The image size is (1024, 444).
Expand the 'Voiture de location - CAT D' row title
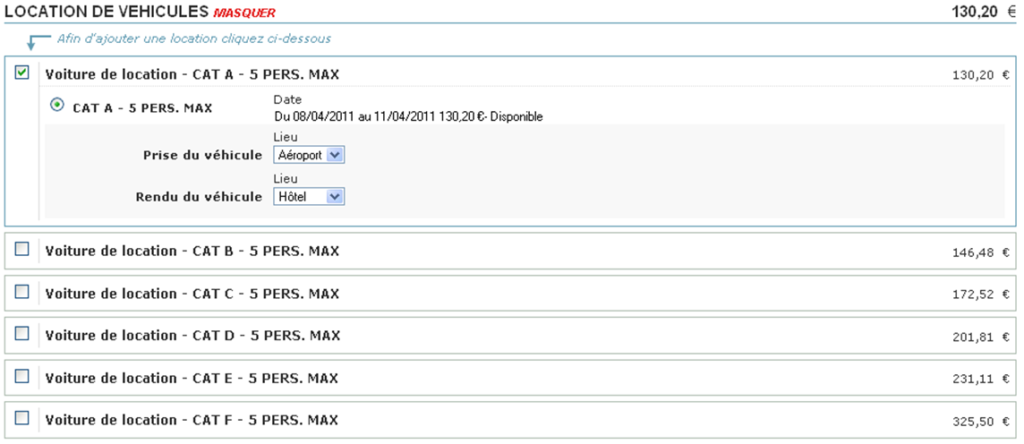click(192, 336)
